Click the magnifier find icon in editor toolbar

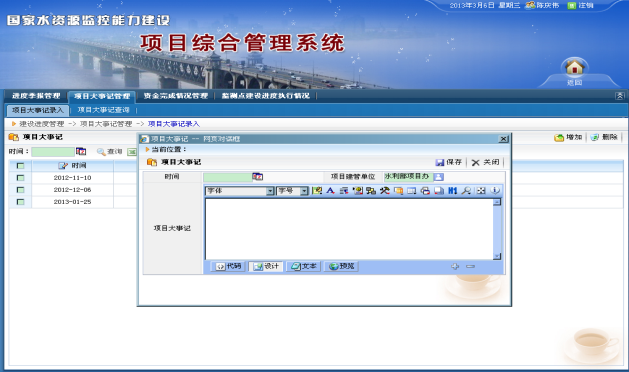pos(466,191)
